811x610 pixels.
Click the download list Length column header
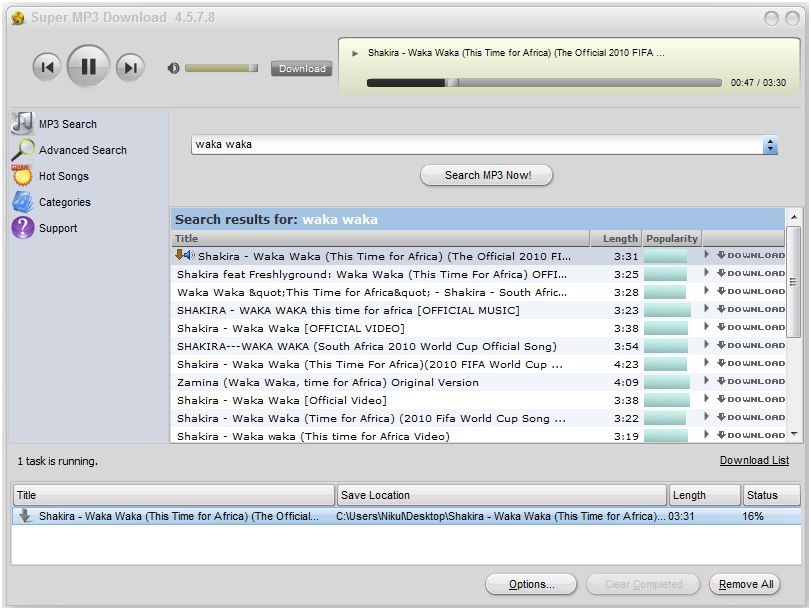[x=704, y=495]
